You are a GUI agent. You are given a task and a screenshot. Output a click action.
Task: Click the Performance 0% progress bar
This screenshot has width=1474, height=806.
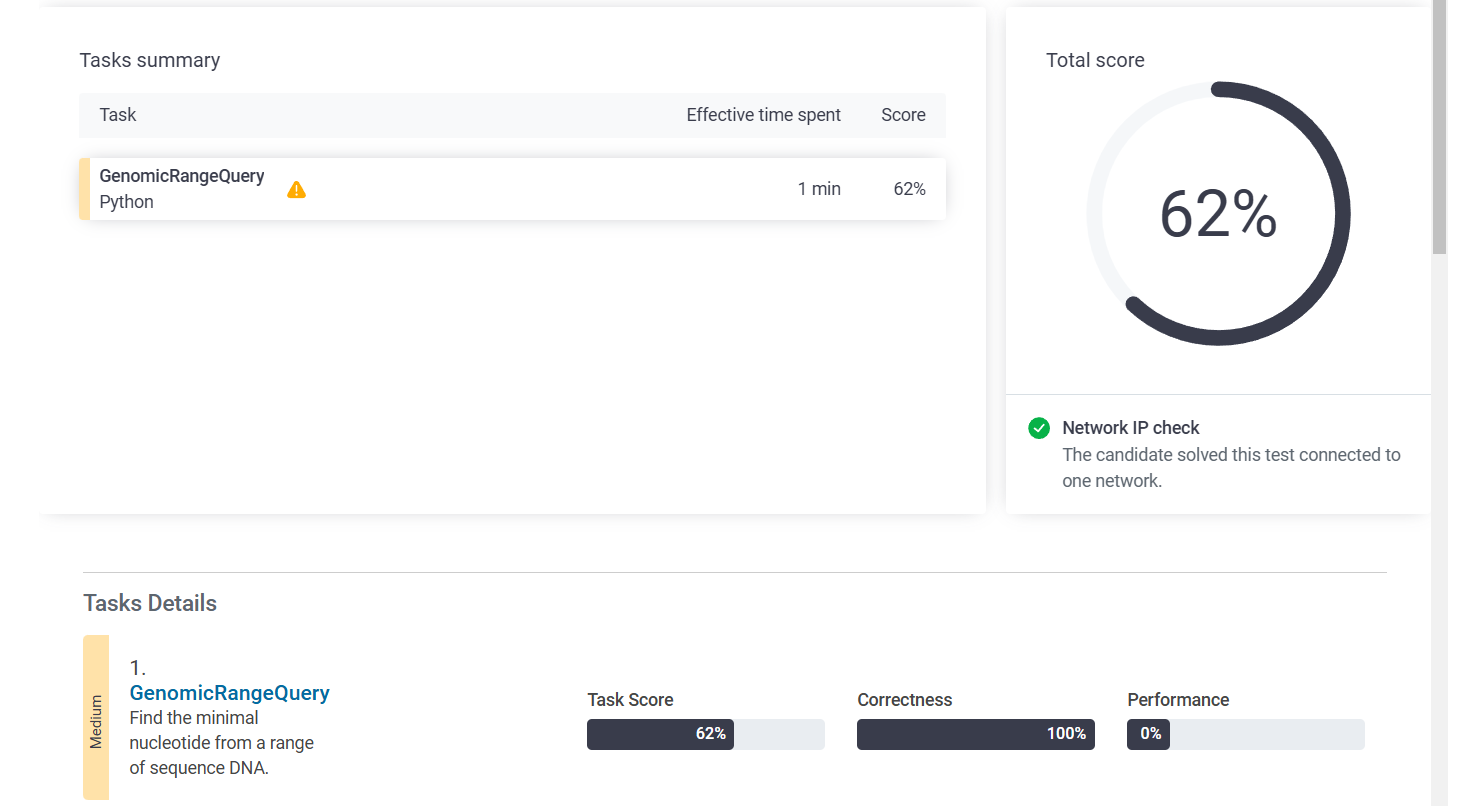(x=1246, y=734)
